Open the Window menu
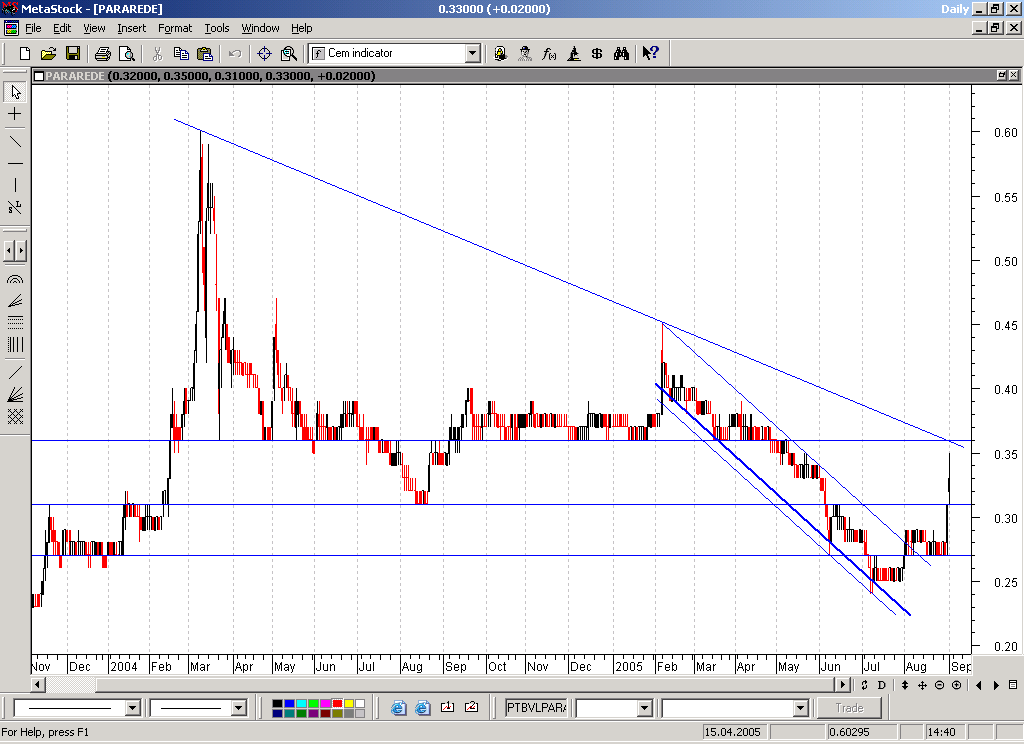This screenshot has height=744, width=1024. click(x=261, y=28)
